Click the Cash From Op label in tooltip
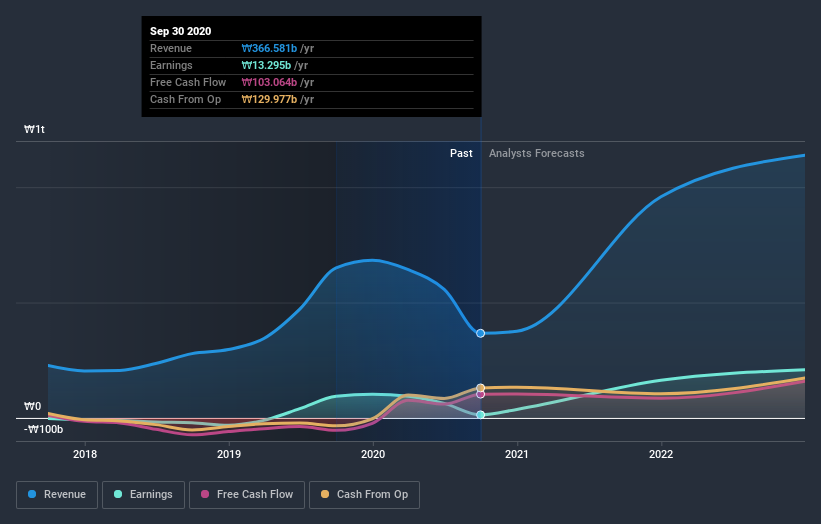The height and width of the screenshot is (524, 821). coord(185,99)
